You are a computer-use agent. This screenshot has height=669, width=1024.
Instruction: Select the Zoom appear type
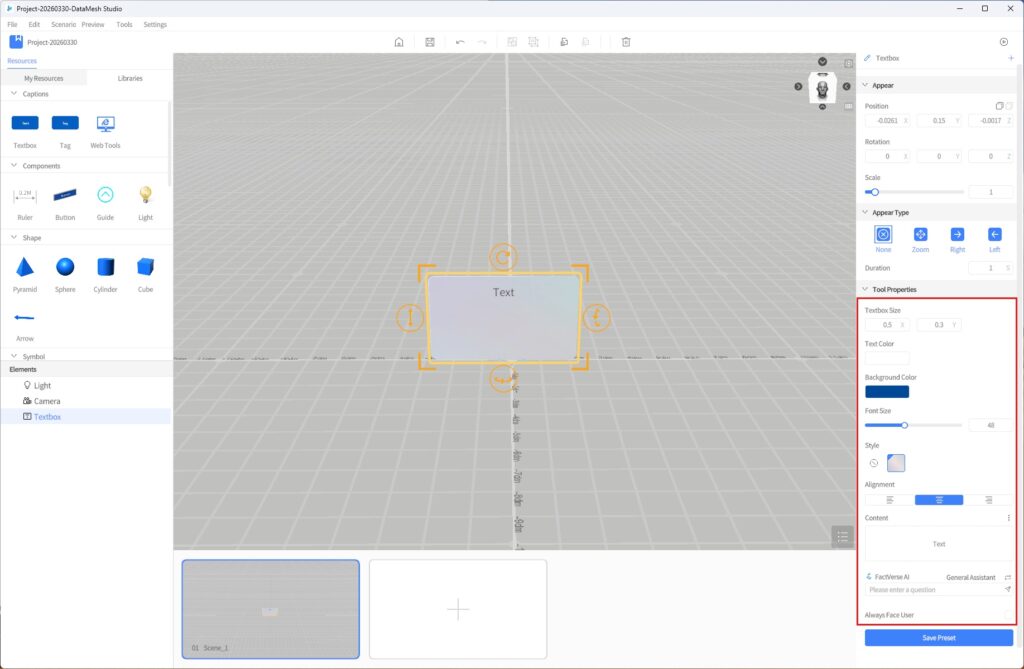pos(920,234)
